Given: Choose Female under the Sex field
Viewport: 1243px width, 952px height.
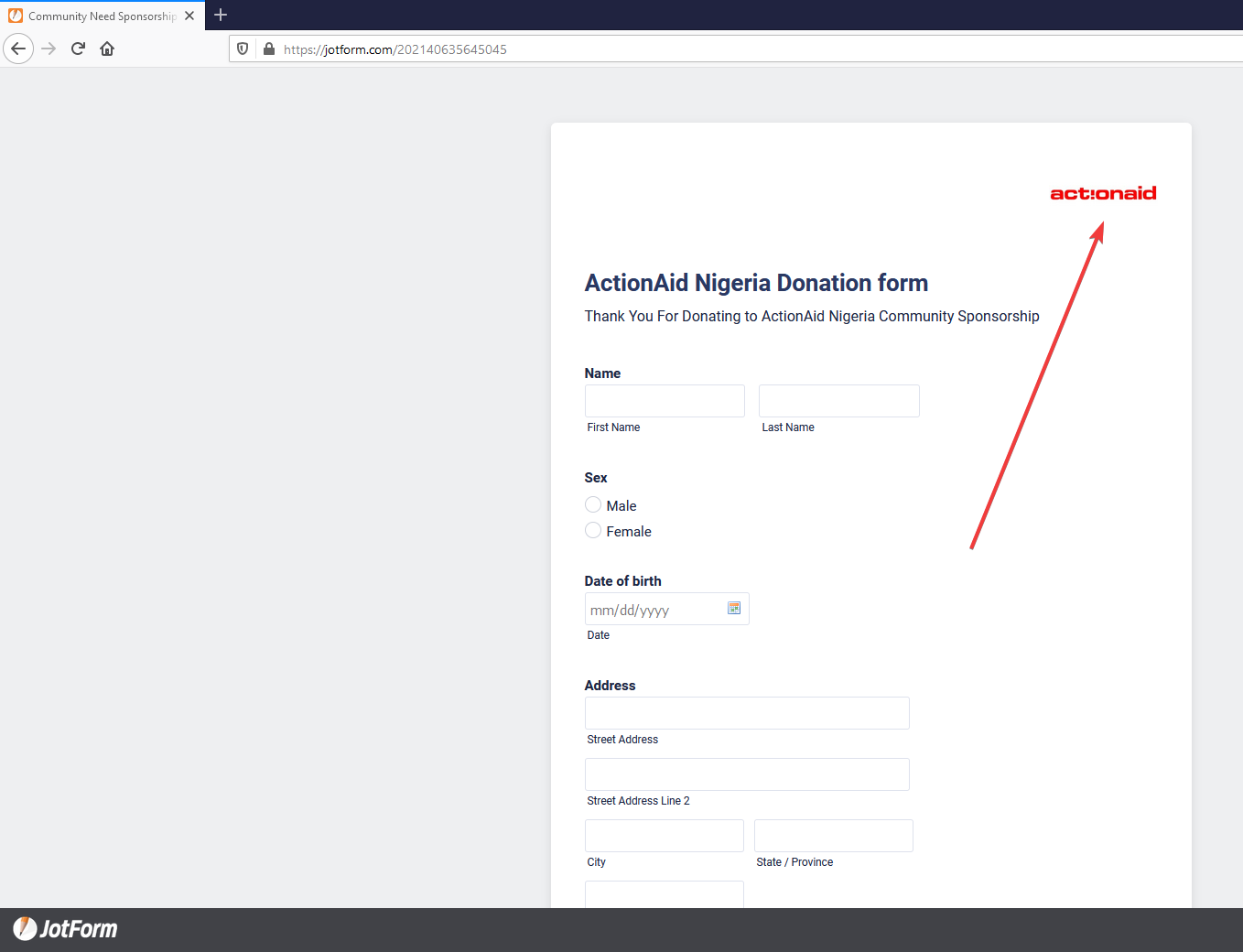Looking at the screenshot, I should tap(592, 530).
